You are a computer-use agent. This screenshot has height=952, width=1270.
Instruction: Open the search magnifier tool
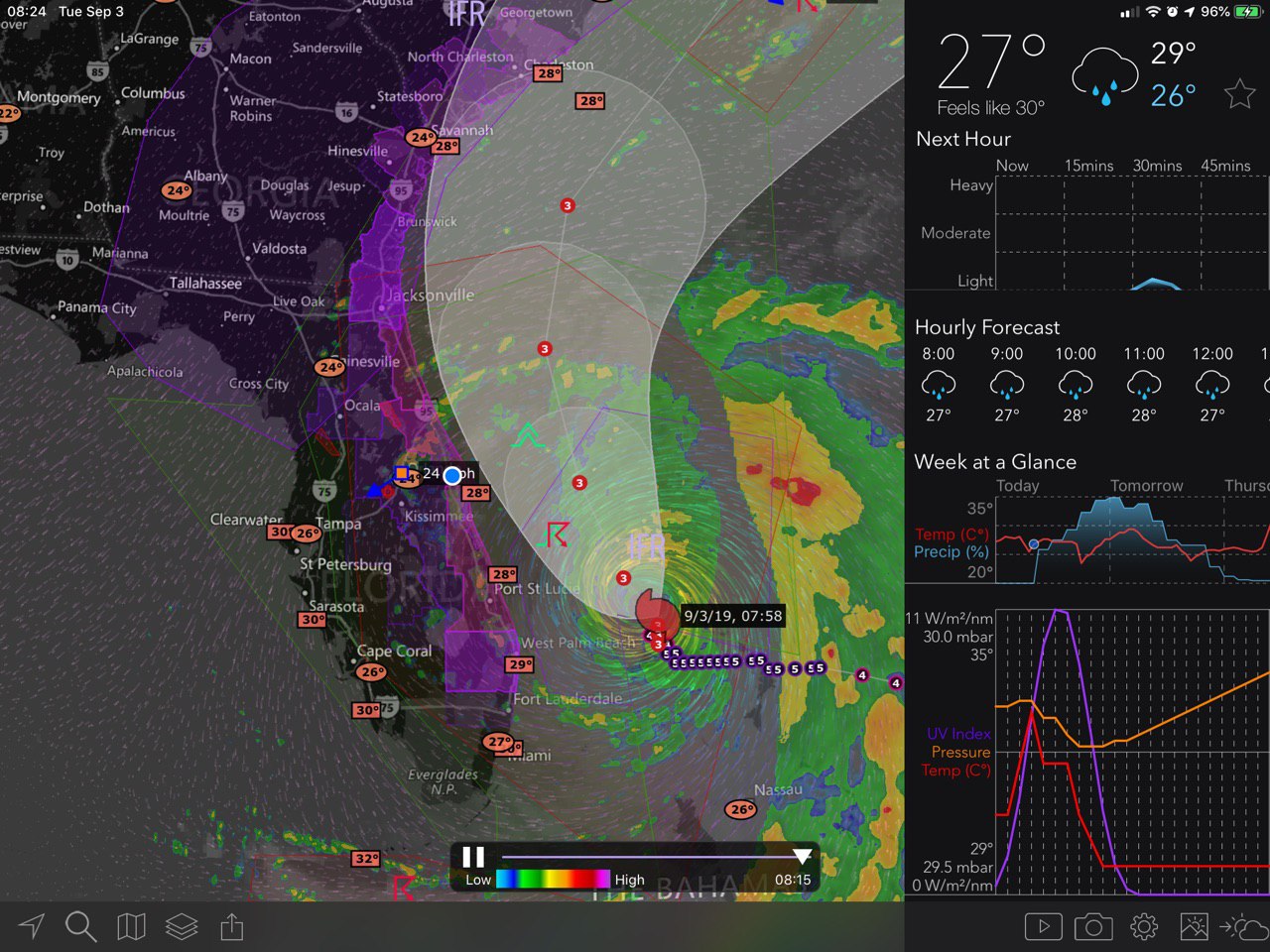click(80, 927)
